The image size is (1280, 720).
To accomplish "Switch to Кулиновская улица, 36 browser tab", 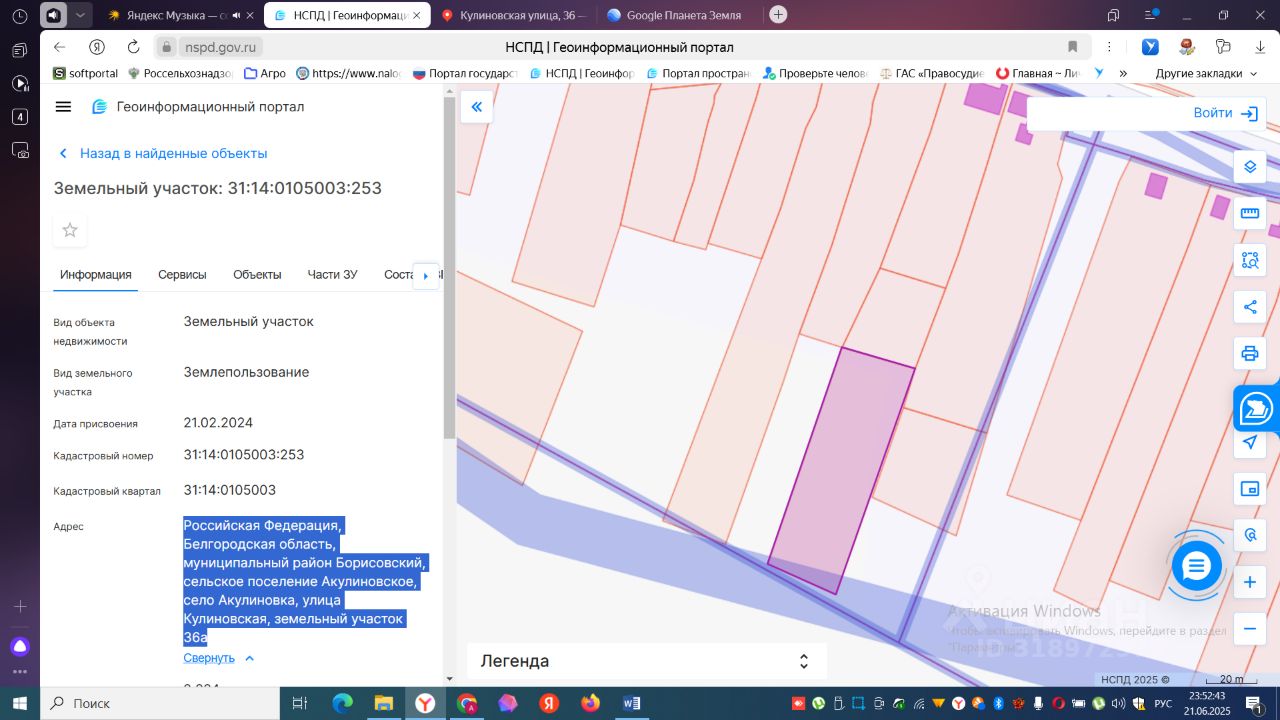I will point(513,15).
